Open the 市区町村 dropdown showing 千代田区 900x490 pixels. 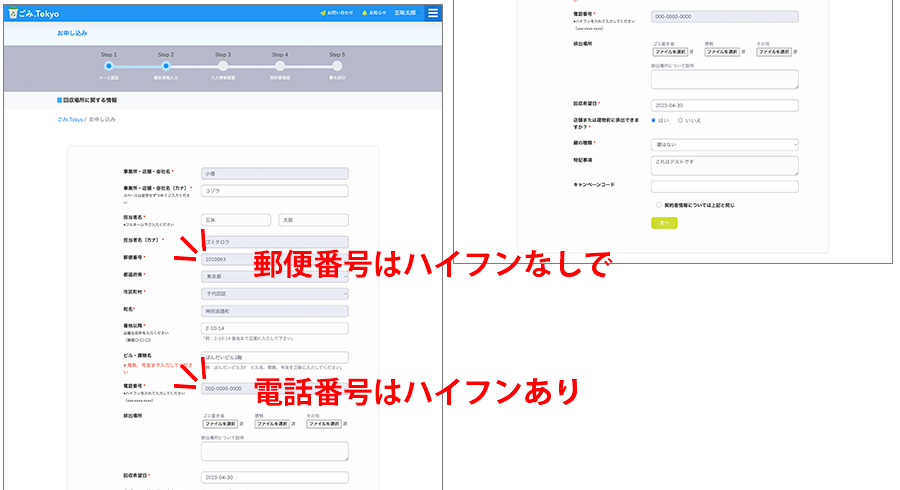tap(274, 294)
